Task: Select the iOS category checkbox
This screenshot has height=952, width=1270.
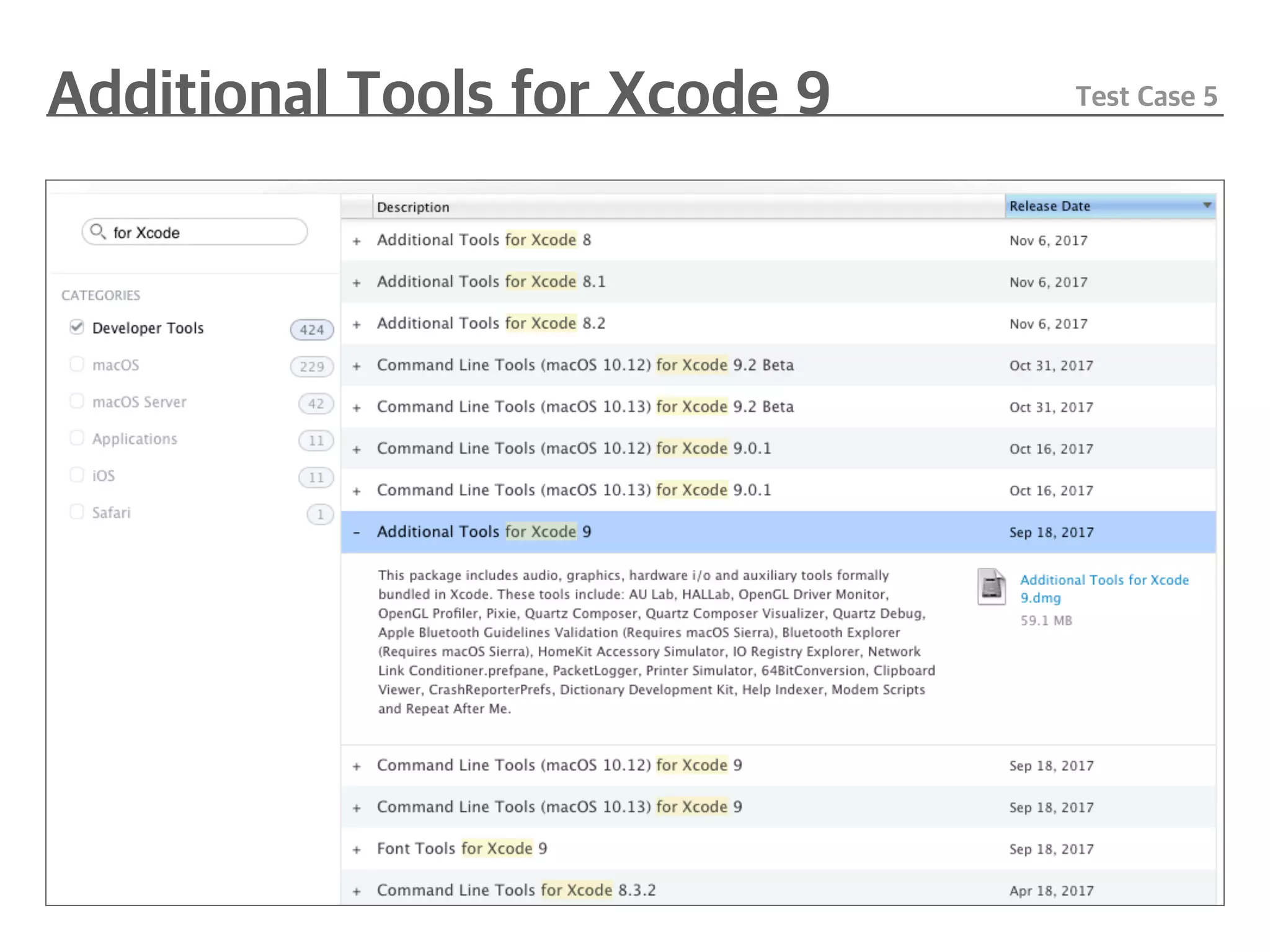Action: point(77,475)
